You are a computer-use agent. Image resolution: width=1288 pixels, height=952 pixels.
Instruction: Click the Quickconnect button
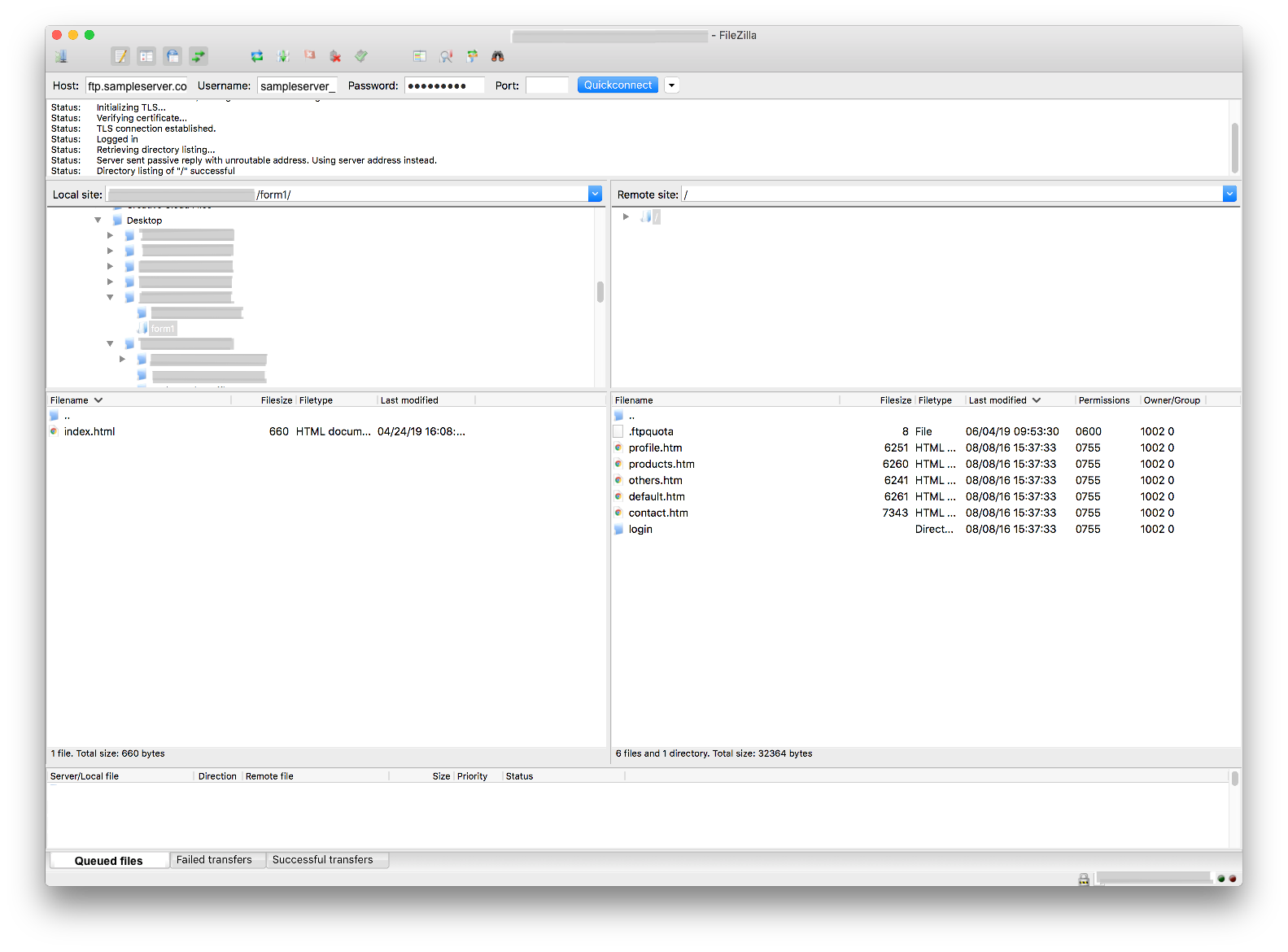(x=618, y=85)
